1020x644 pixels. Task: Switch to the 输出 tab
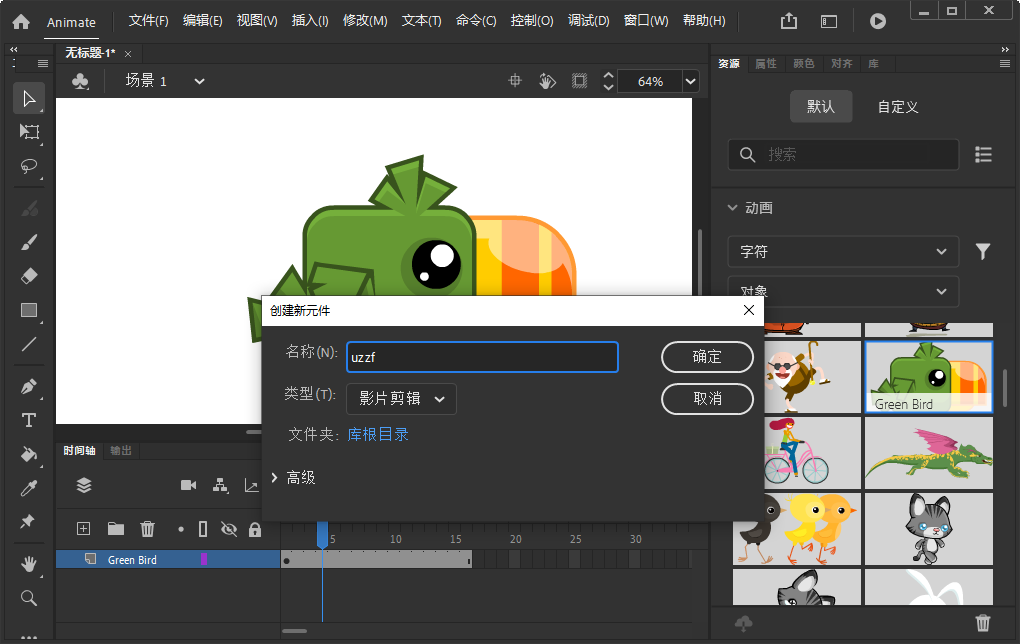[x=120, y=450]
